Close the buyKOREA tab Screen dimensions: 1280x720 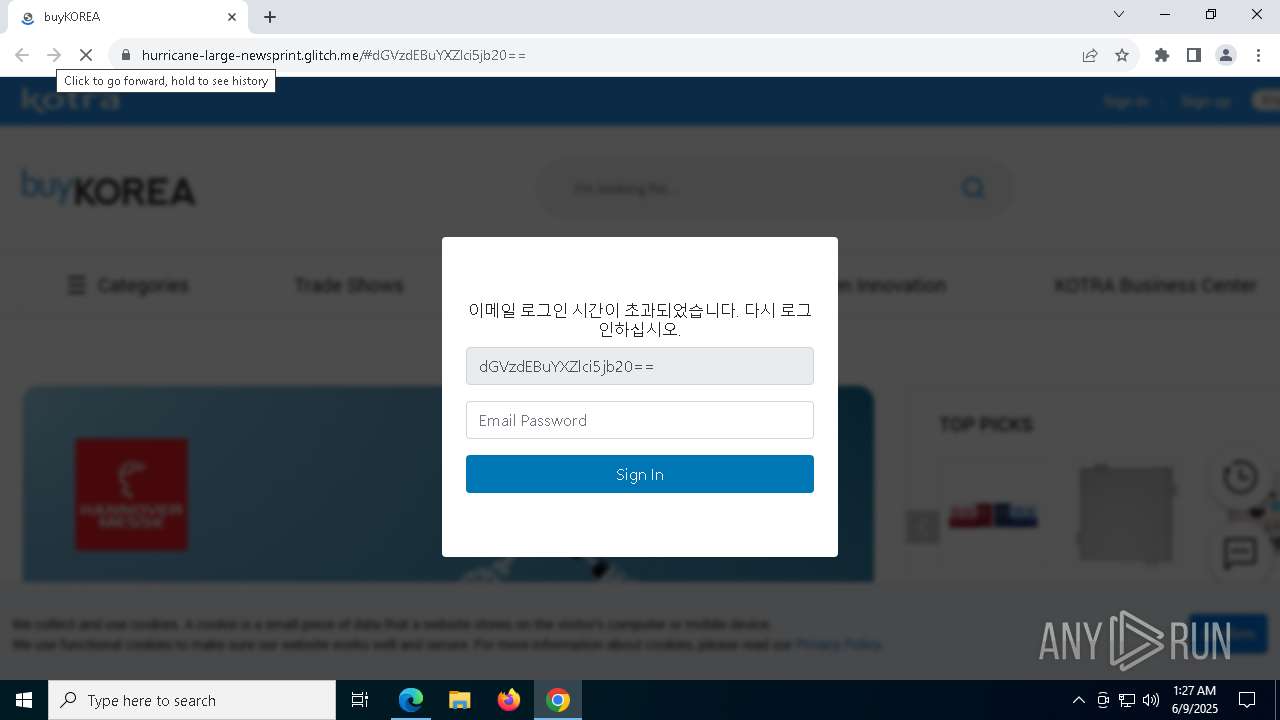point(232,17)
